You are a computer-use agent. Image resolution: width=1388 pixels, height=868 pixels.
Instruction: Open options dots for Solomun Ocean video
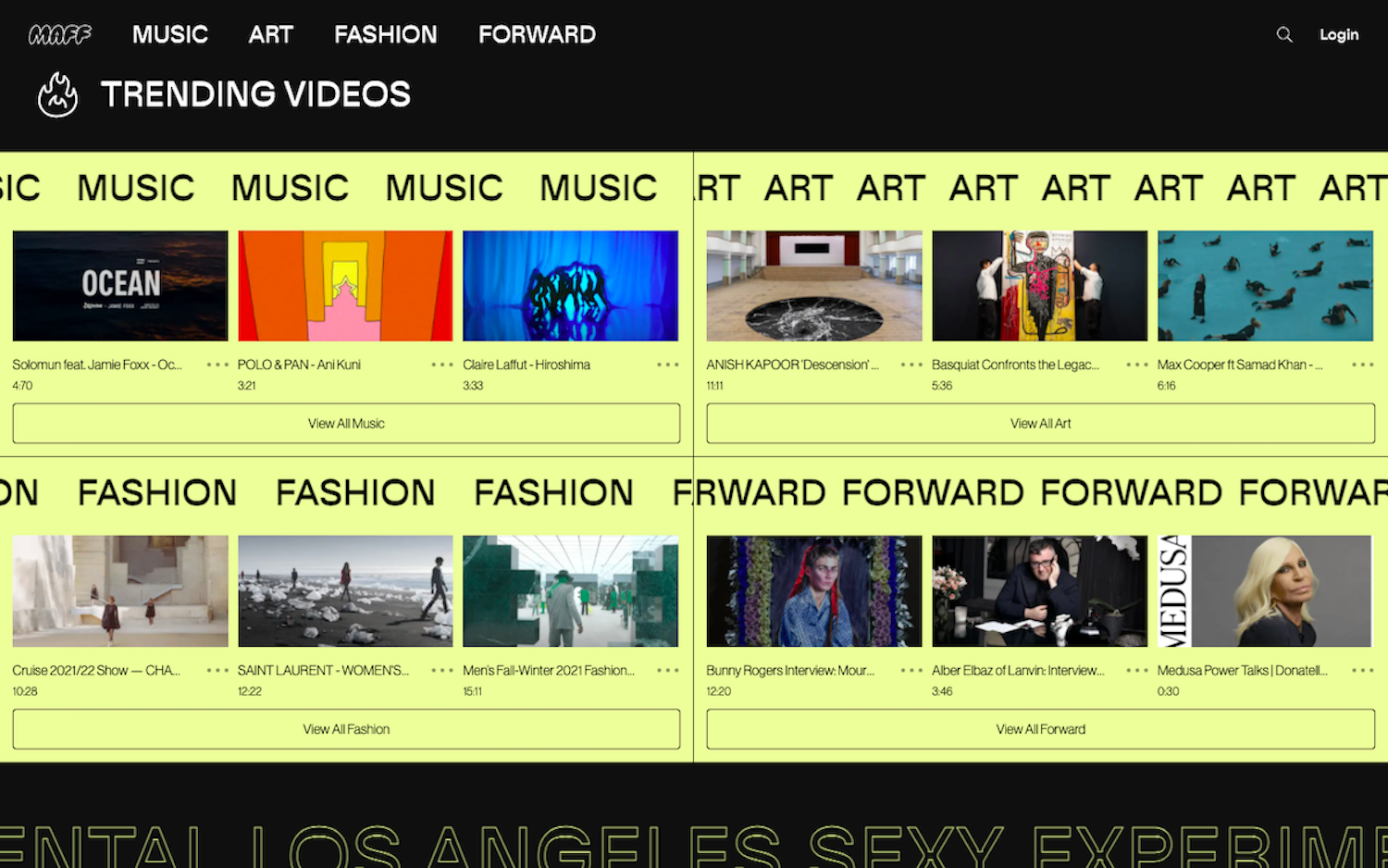pyautogui.click(x=217, y=365)
